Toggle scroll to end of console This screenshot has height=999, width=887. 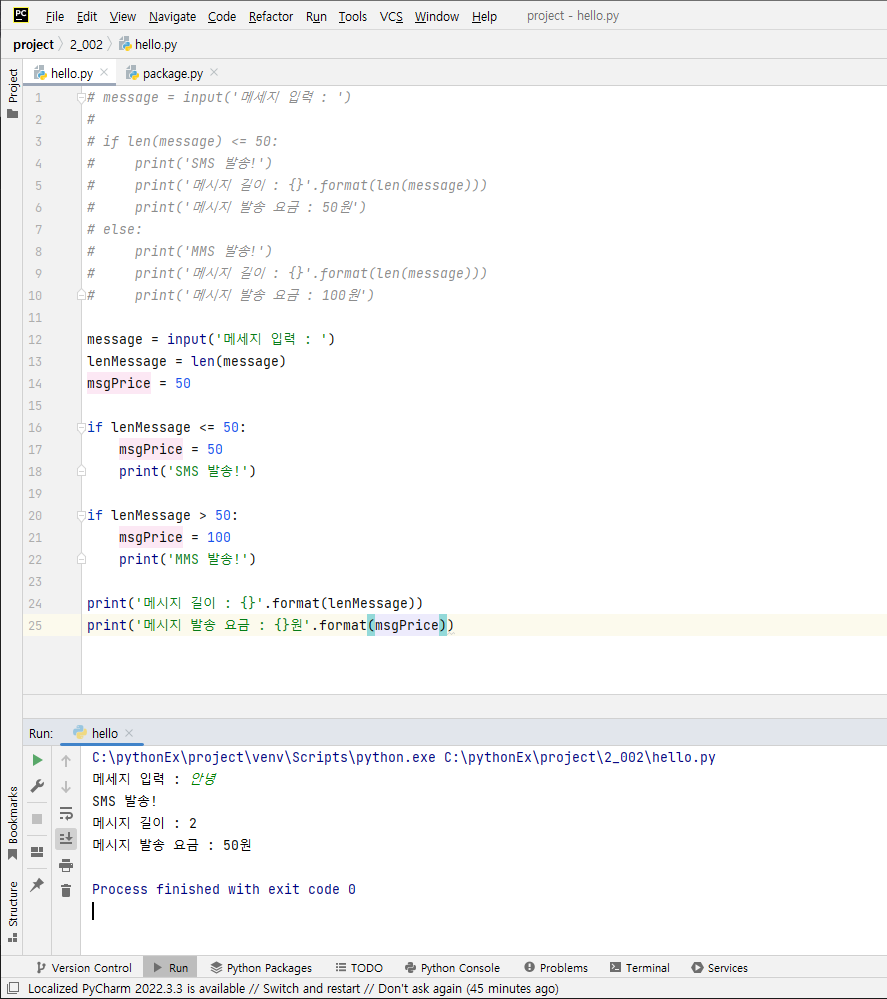coord(66,838)
